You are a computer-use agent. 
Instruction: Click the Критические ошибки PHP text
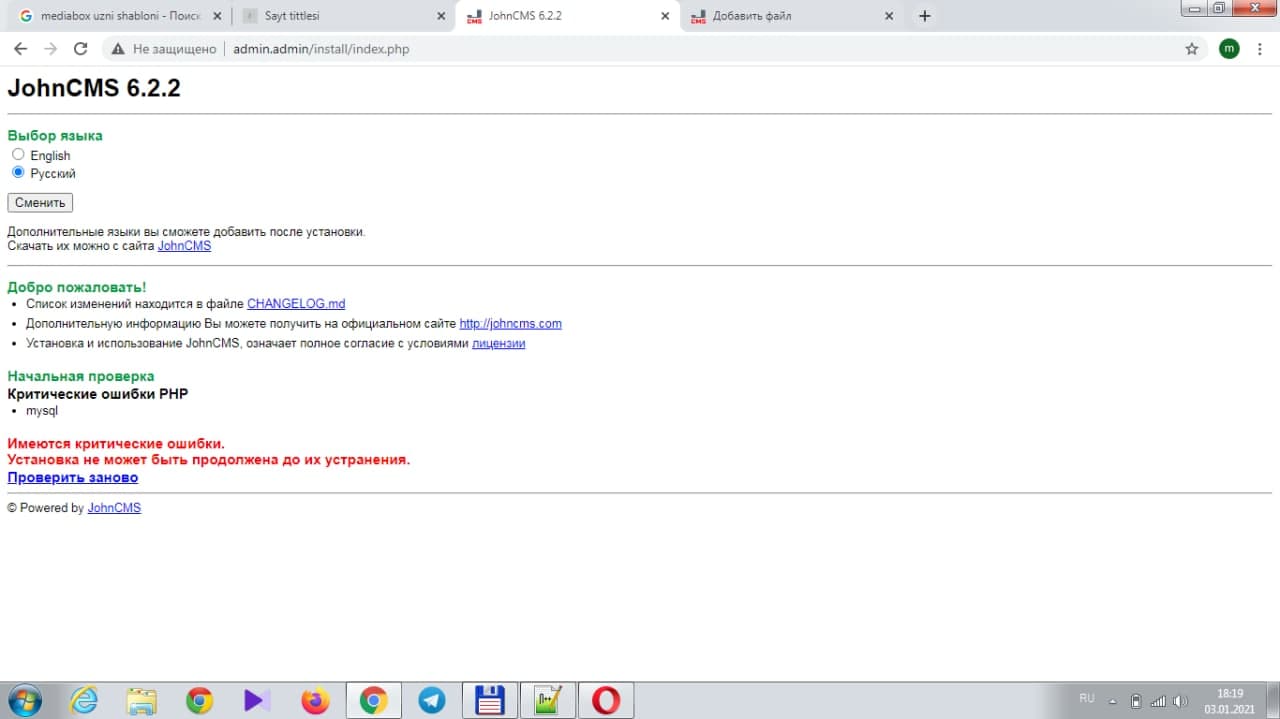coord(98,394)
